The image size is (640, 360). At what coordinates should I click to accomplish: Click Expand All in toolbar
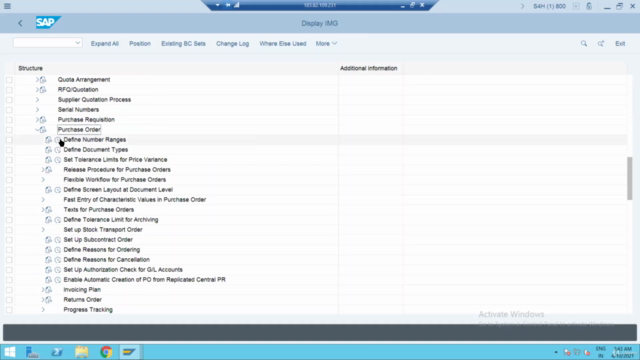tap(104, 44)
